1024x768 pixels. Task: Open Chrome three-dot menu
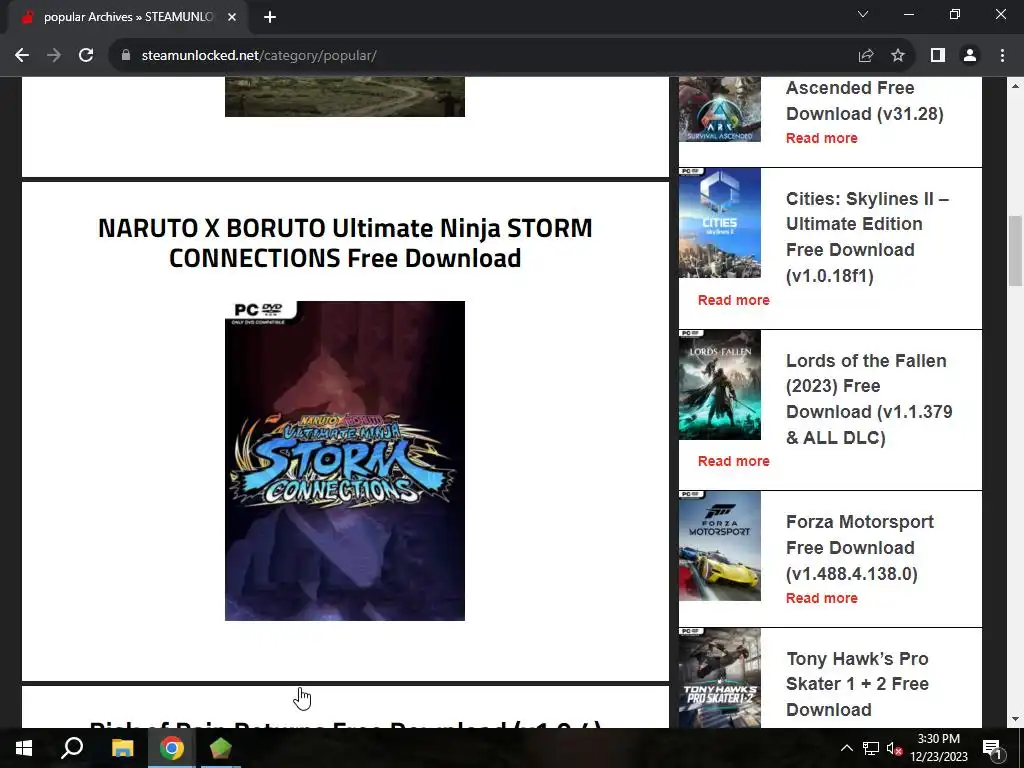click(x=1002, y=56)
